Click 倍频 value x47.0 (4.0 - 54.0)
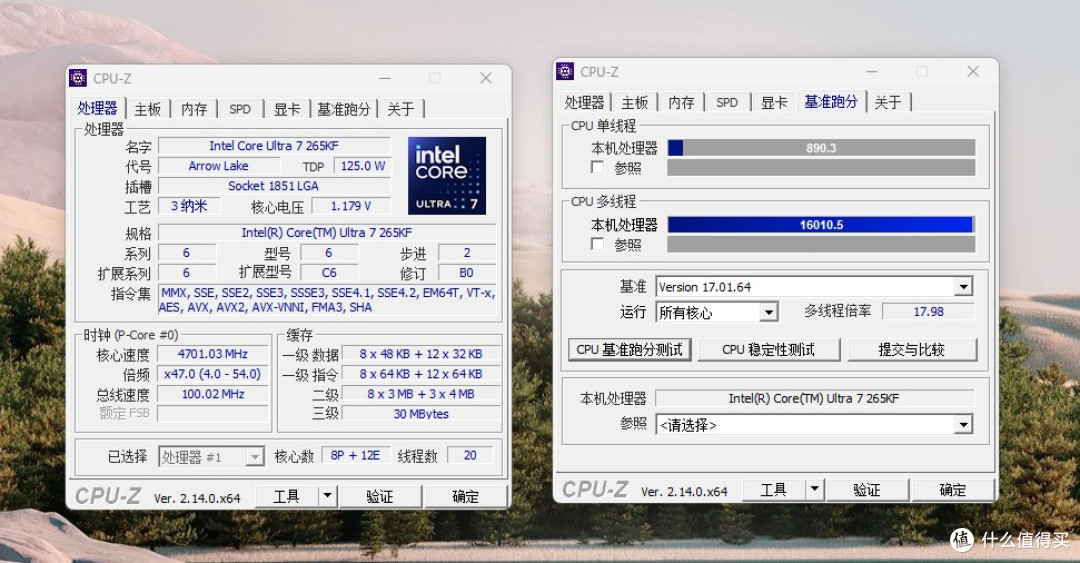The width and height of the screenshot is (1080, 563). [x=213, y=373]
